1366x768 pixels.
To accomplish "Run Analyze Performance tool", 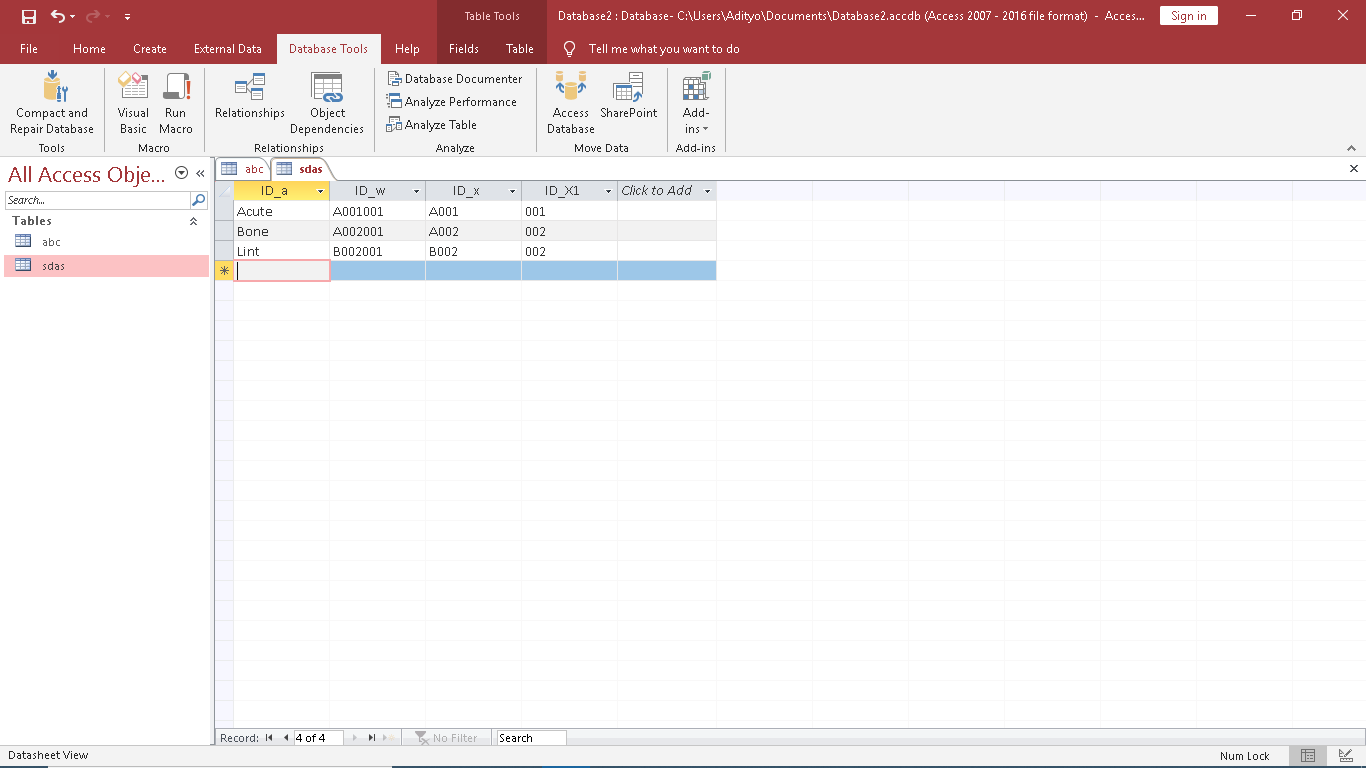I will click(452, 102).
